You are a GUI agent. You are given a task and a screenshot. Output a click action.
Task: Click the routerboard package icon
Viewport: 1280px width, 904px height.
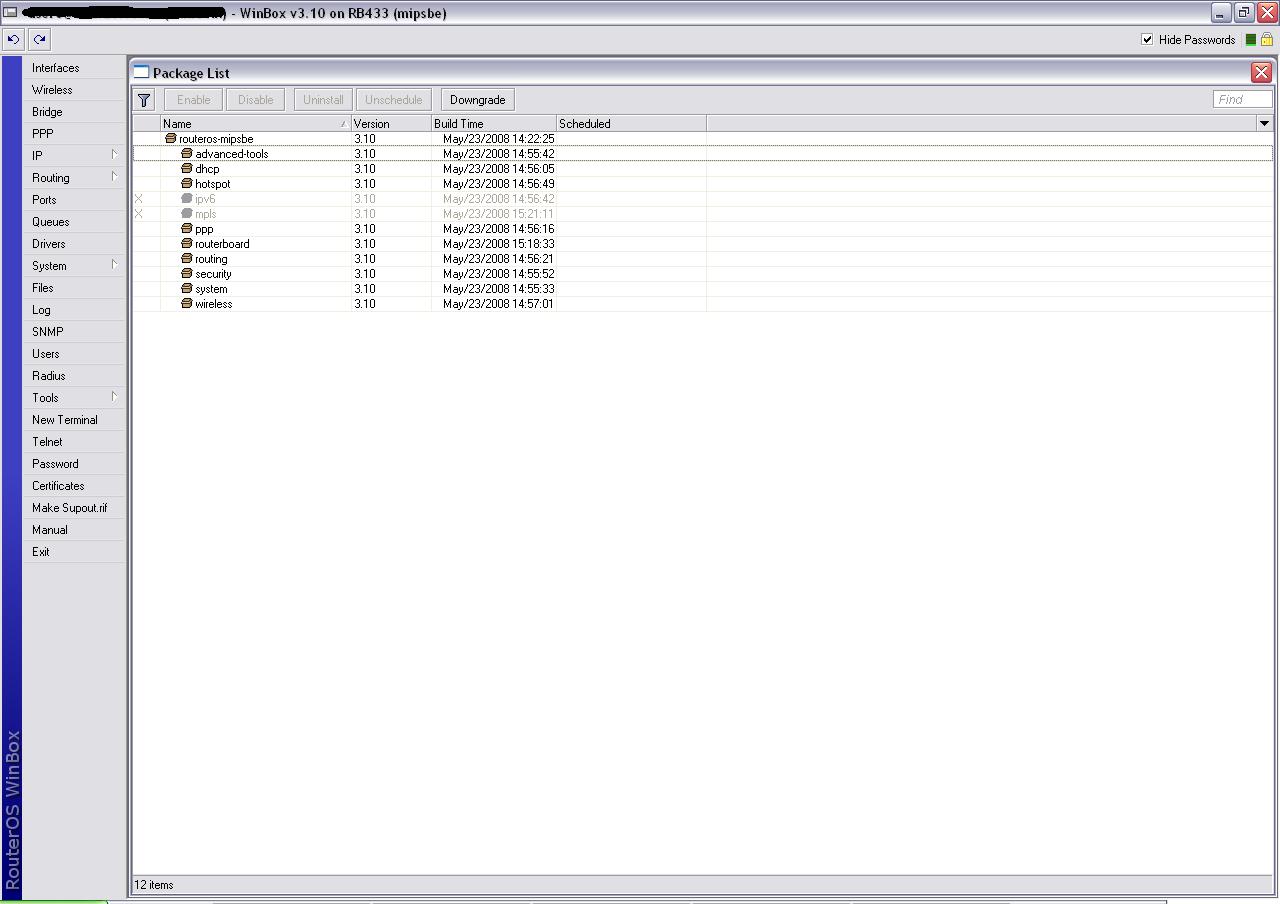(x=186, y=244)
